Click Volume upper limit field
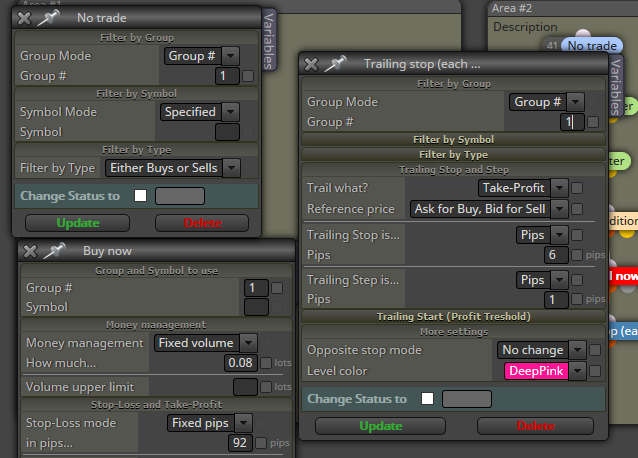Image resolution: width=638 pixels, height=458 pixels. pos(245,387)
